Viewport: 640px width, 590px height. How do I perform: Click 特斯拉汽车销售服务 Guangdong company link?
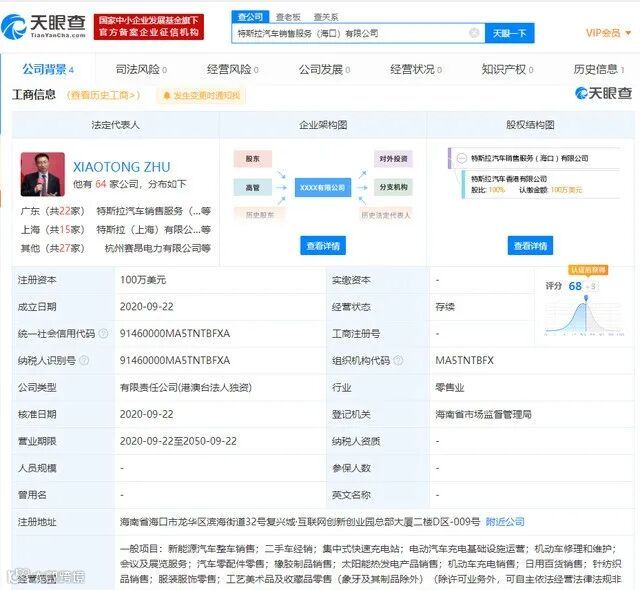153,211
